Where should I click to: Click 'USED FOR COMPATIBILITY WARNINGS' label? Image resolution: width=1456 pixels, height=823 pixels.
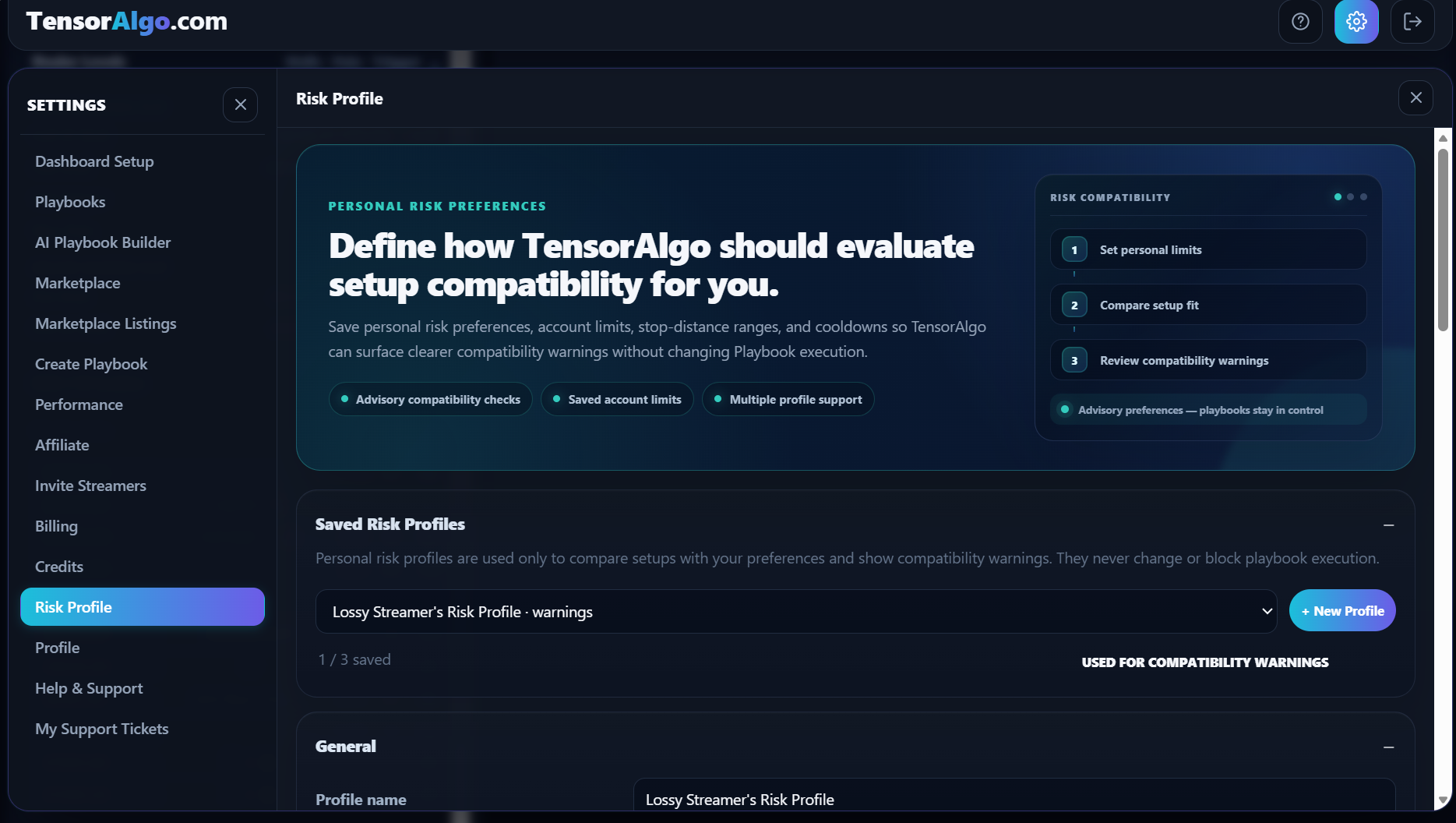click(x=1205, y=662)
